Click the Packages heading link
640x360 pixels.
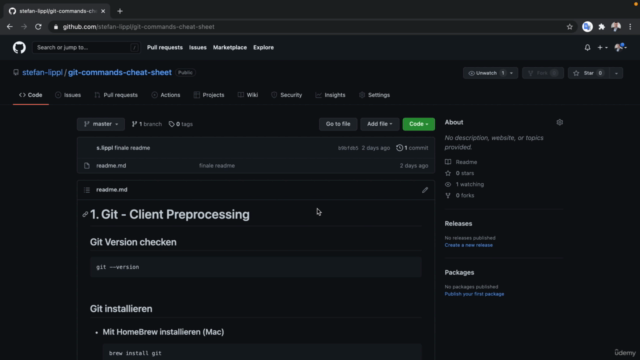(x=459, y=273)
